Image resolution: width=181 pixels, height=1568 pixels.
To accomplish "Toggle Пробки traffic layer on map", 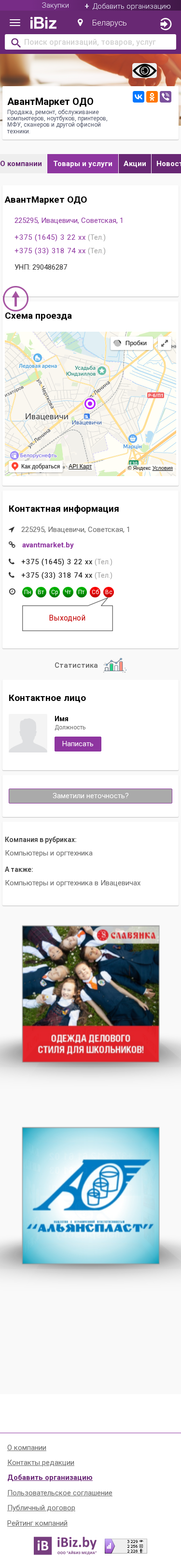I will point(131,343).
